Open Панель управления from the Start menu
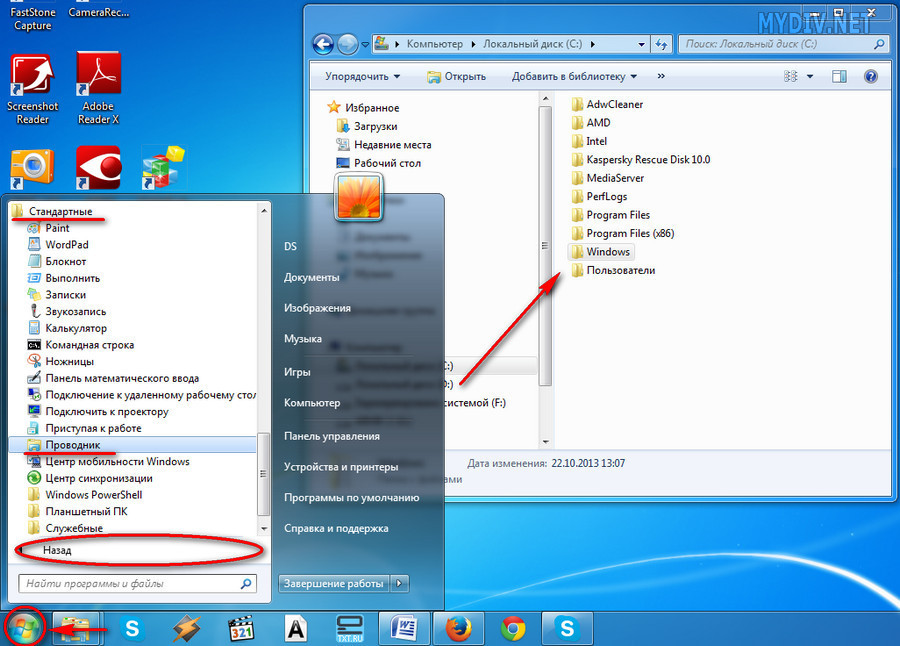900x646 pixels. coord(332,436)
